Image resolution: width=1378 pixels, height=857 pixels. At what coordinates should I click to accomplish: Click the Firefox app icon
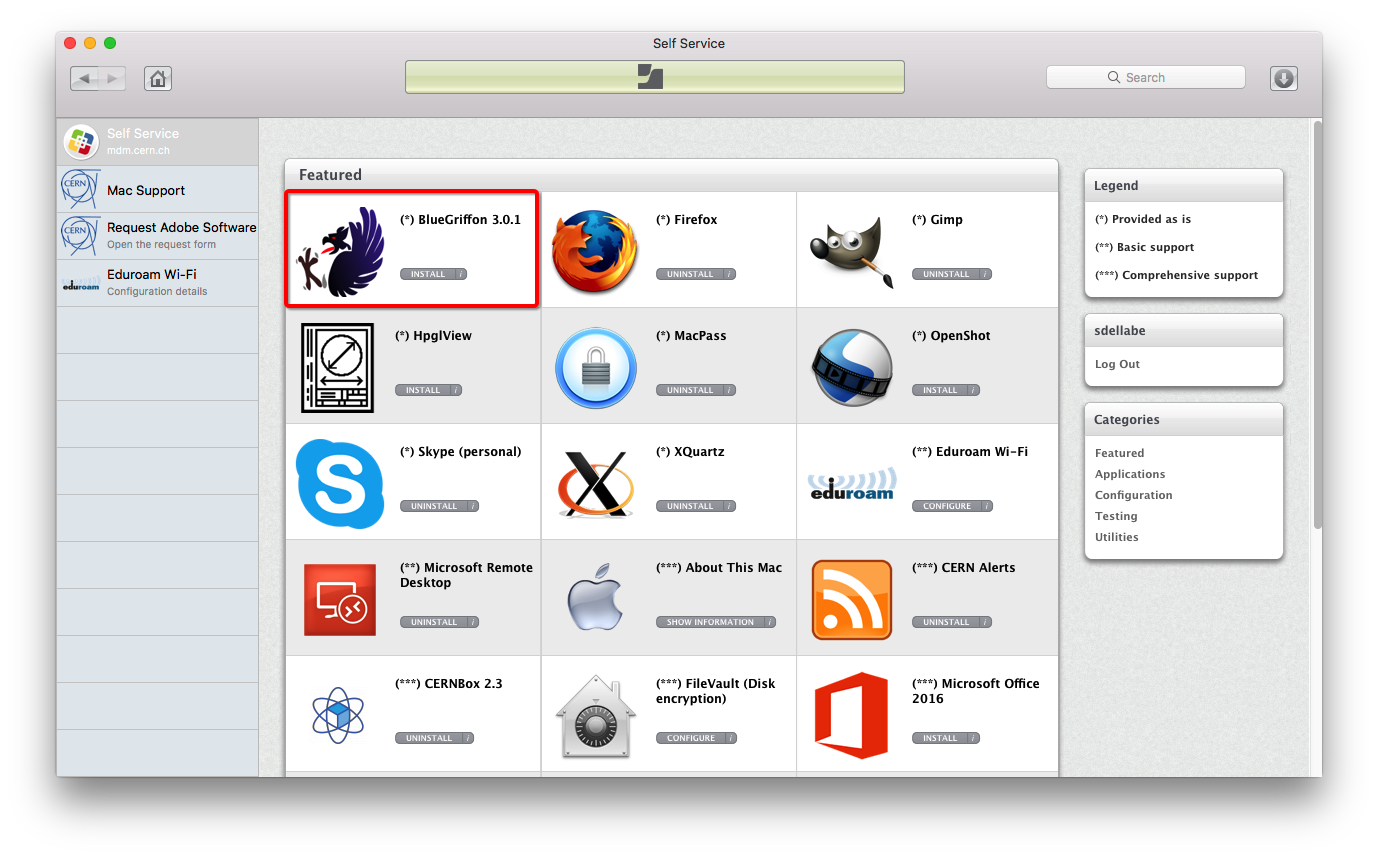click(x=595, y=251)
